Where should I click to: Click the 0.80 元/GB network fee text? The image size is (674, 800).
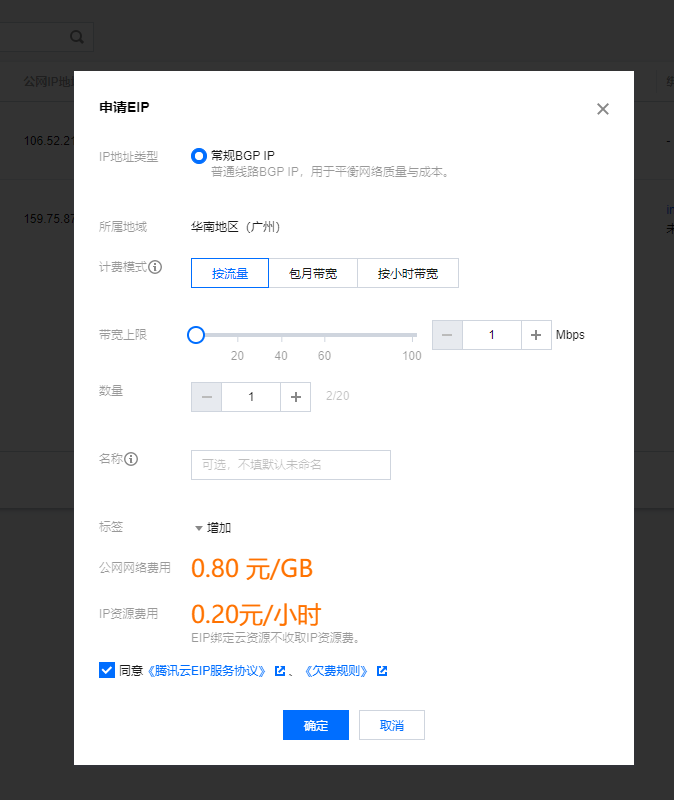(252, 568)
